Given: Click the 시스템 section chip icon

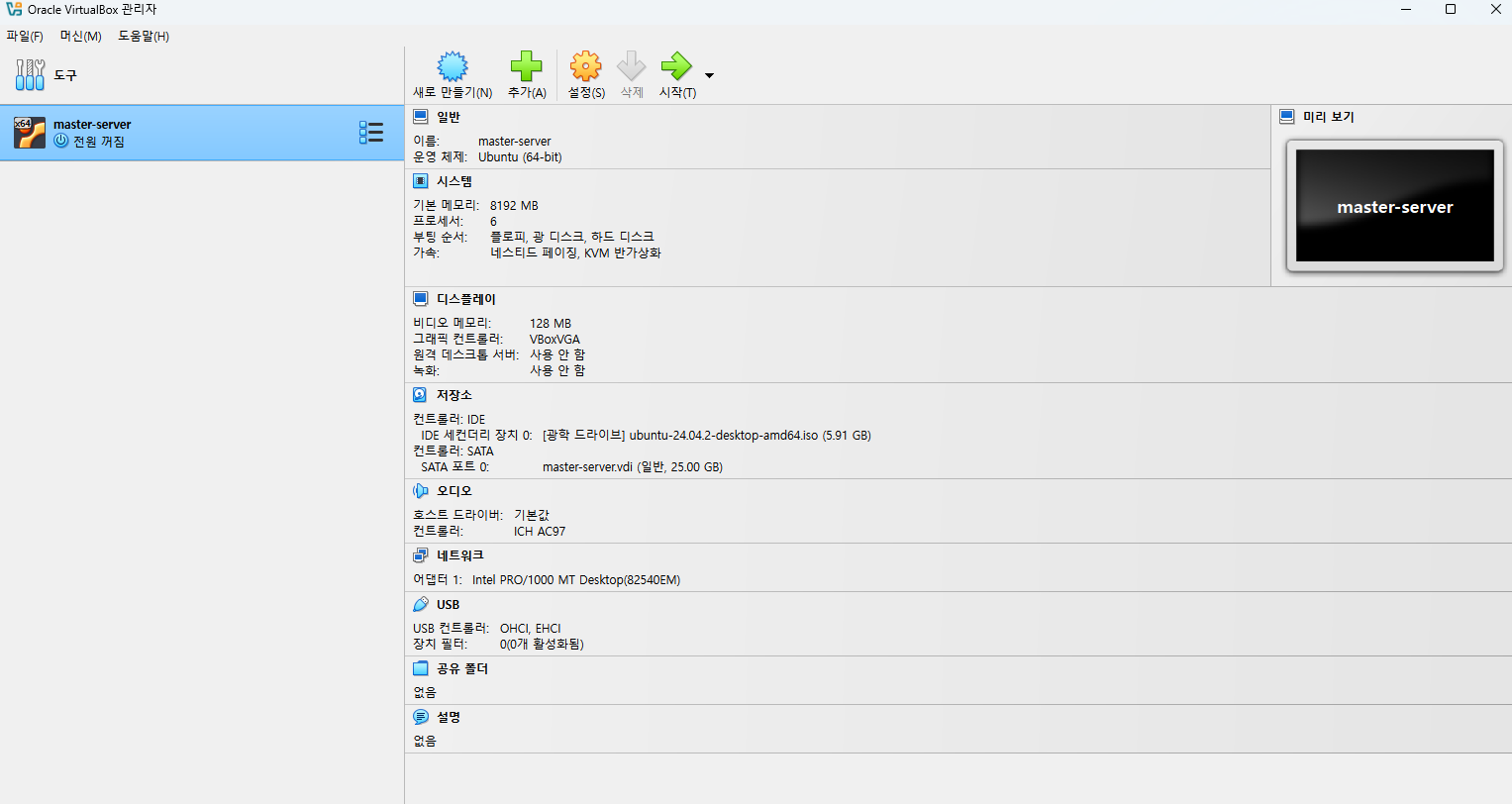Looking at the screenshot, I should tap(421, 181).
